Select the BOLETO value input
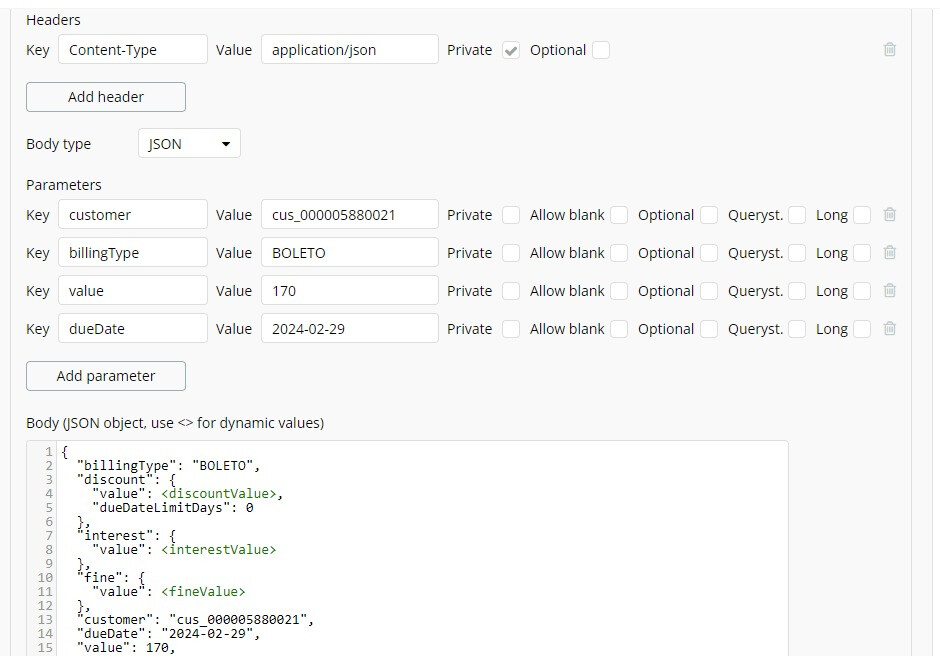940x661 pixels. (349, 253)
